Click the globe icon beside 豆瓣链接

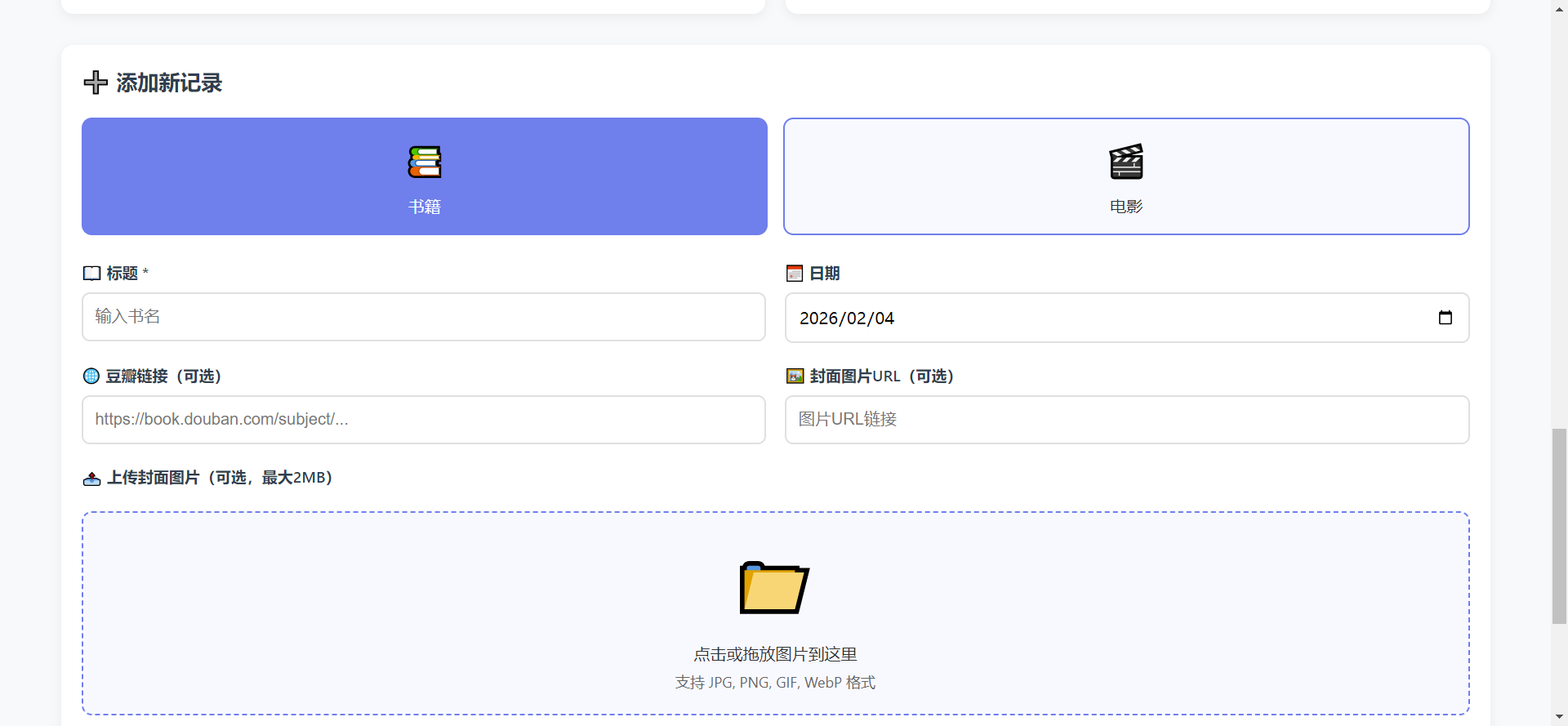91,376
